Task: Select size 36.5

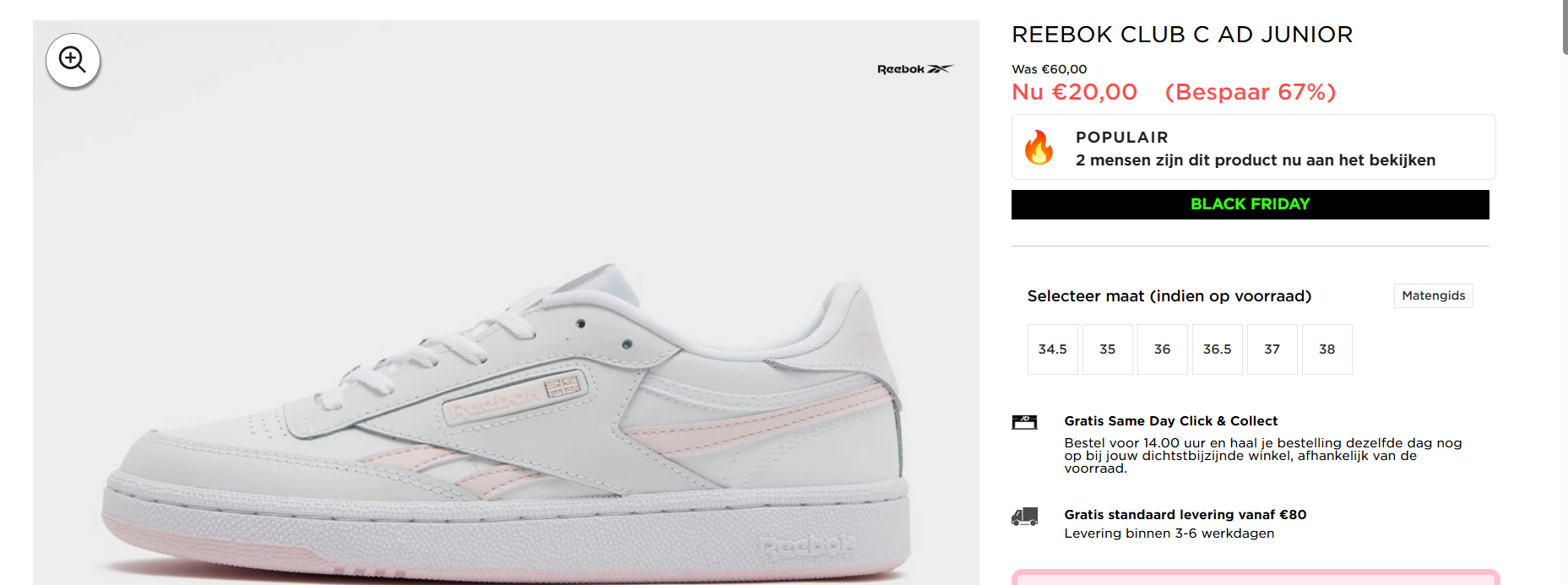Action: [x=1217, y=349]
